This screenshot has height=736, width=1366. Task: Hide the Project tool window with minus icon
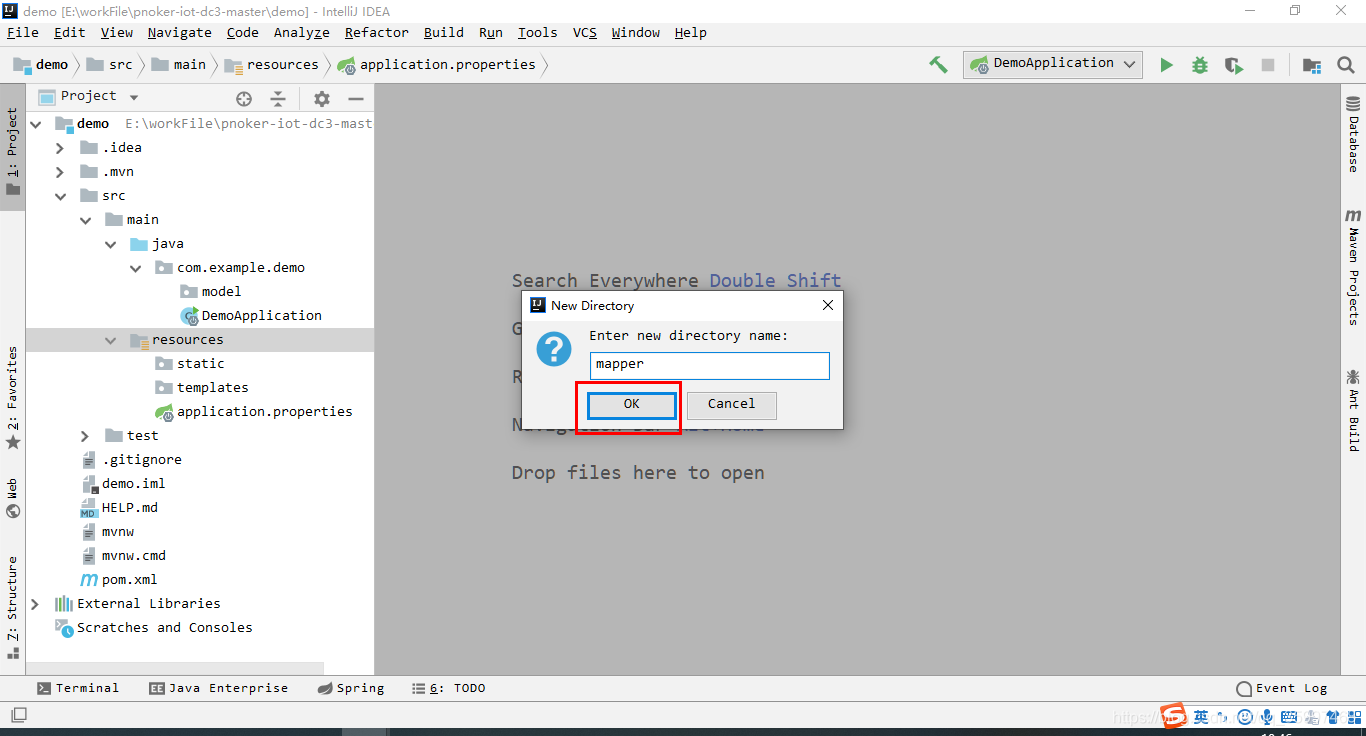tap(355, 98)
